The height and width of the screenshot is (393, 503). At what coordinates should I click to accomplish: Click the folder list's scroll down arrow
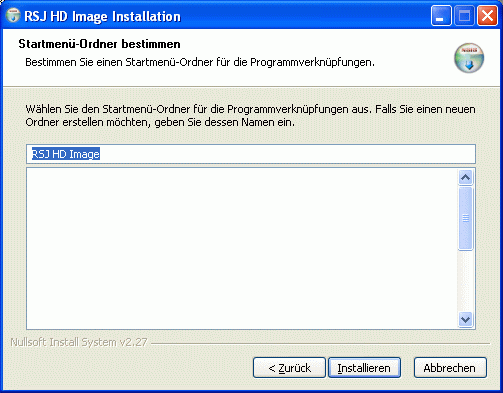(x=465, y=320)
